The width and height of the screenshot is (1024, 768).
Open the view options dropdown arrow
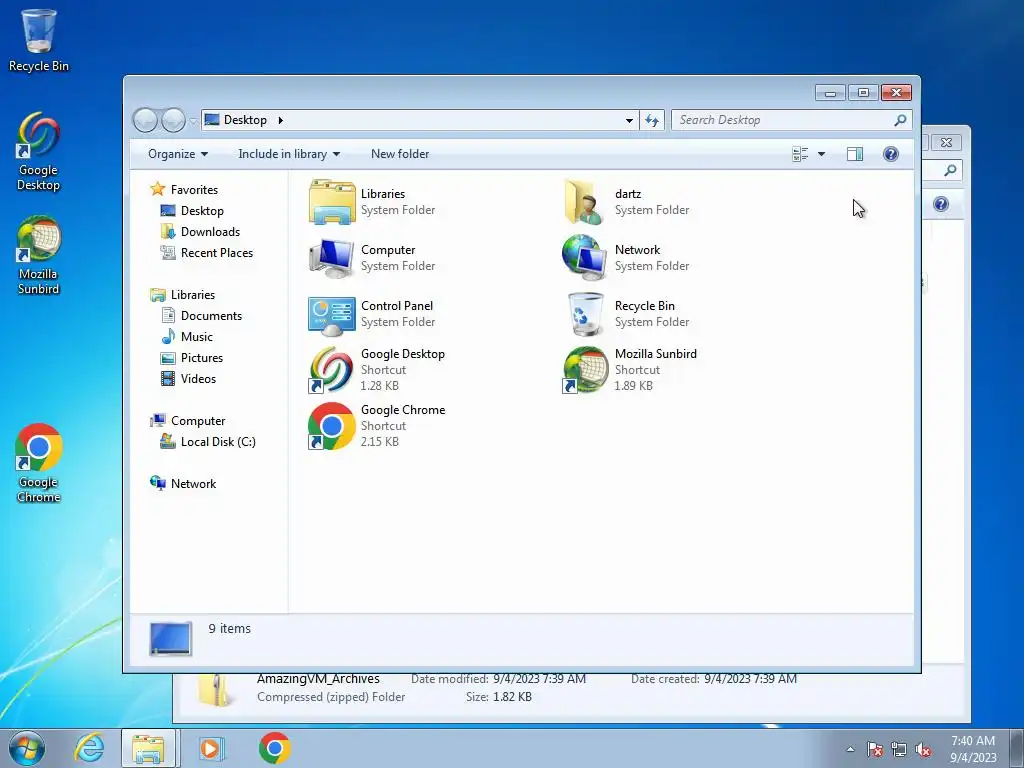(x=822, y=154)
